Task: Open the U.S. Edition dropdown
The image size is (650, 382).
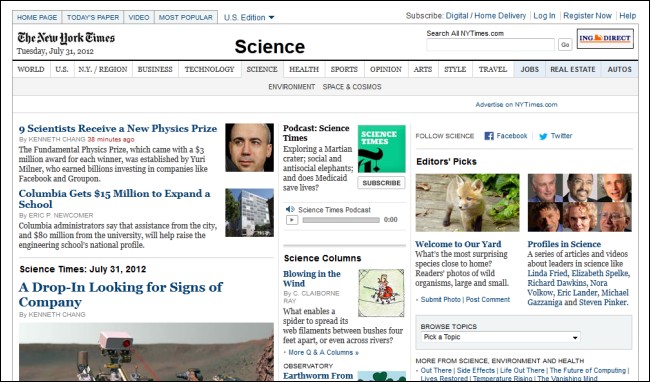Action: [x=249, y=17]
